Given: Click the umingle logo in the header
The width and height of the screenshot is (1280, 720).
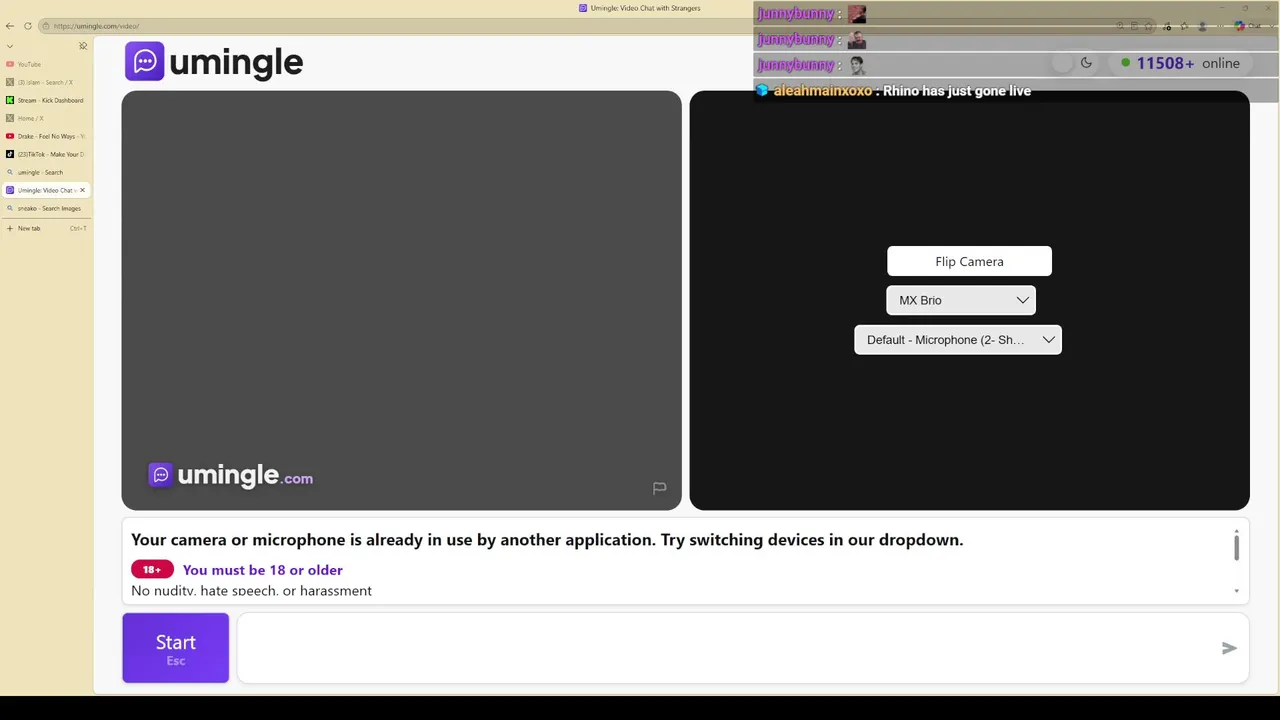Looking at the screenshot, I should [214, 62].
